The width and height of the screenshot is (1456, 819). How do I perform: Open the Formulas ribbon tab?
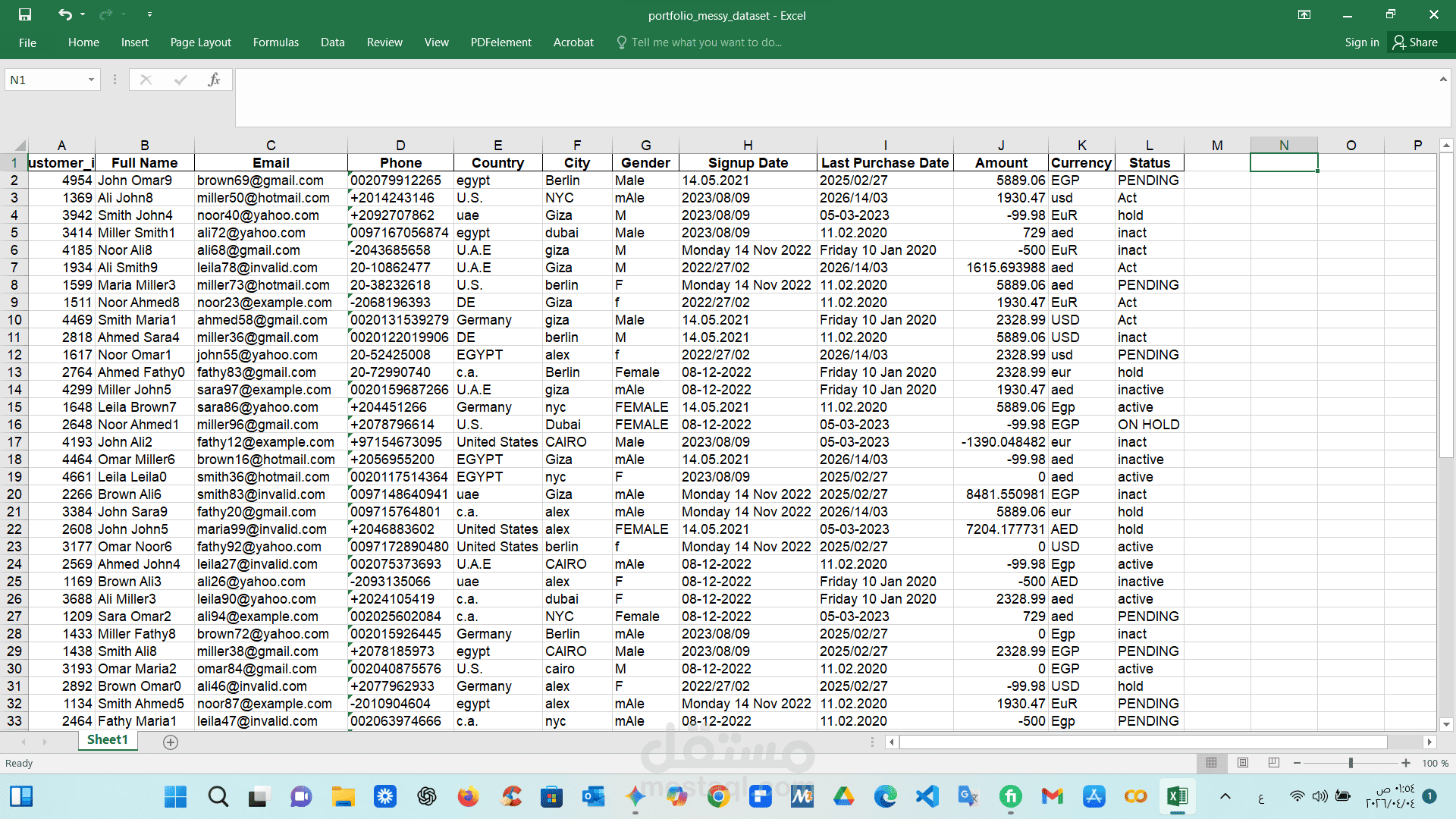[x=276, y=42]
